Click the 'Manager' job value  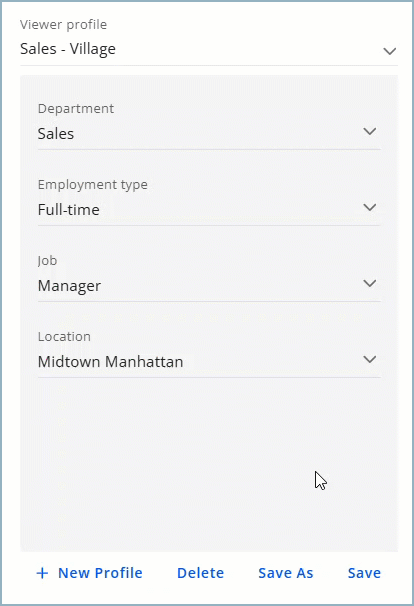[x=70, y=286]
